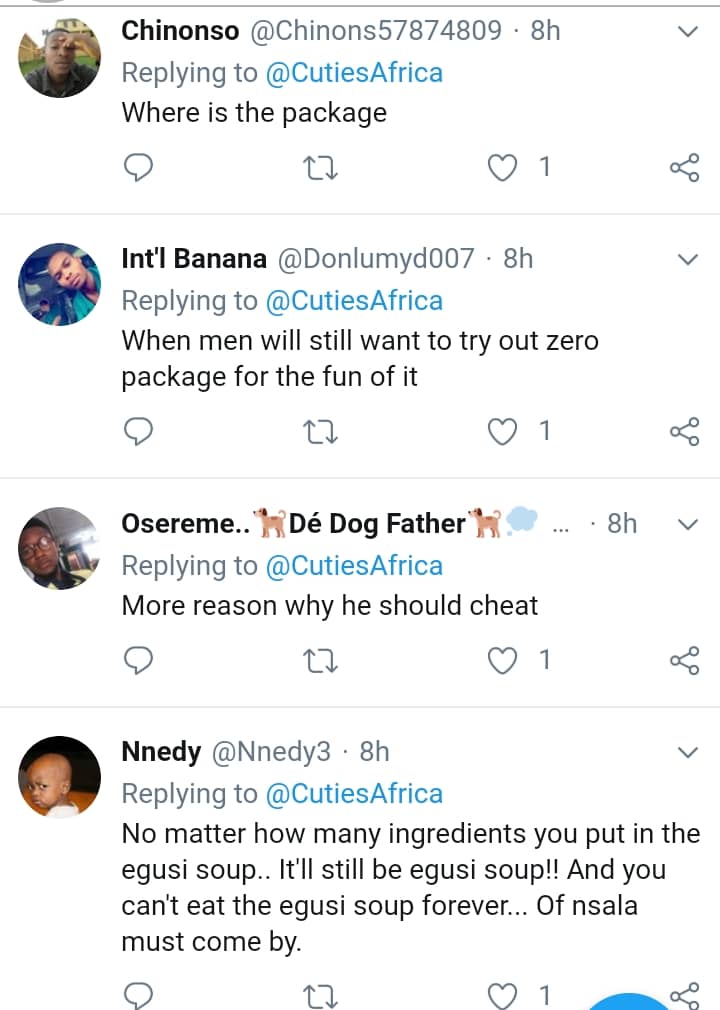
Task: Open dropdown menu on Chinonso's tweet
Action: point(688,32)
